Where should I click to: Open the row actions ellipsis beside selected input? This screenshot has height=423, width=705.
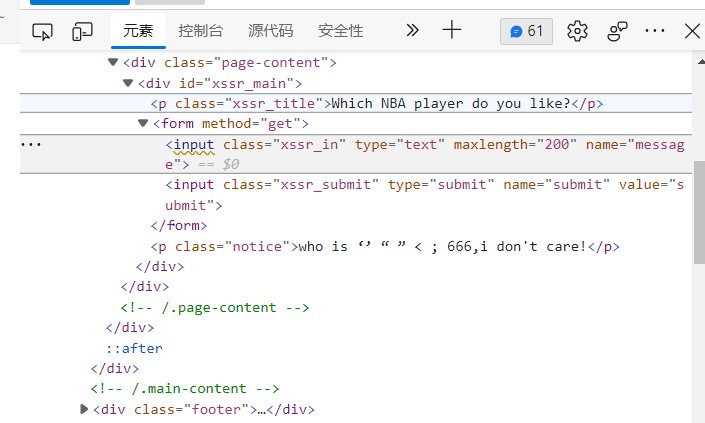pos(31,144)
